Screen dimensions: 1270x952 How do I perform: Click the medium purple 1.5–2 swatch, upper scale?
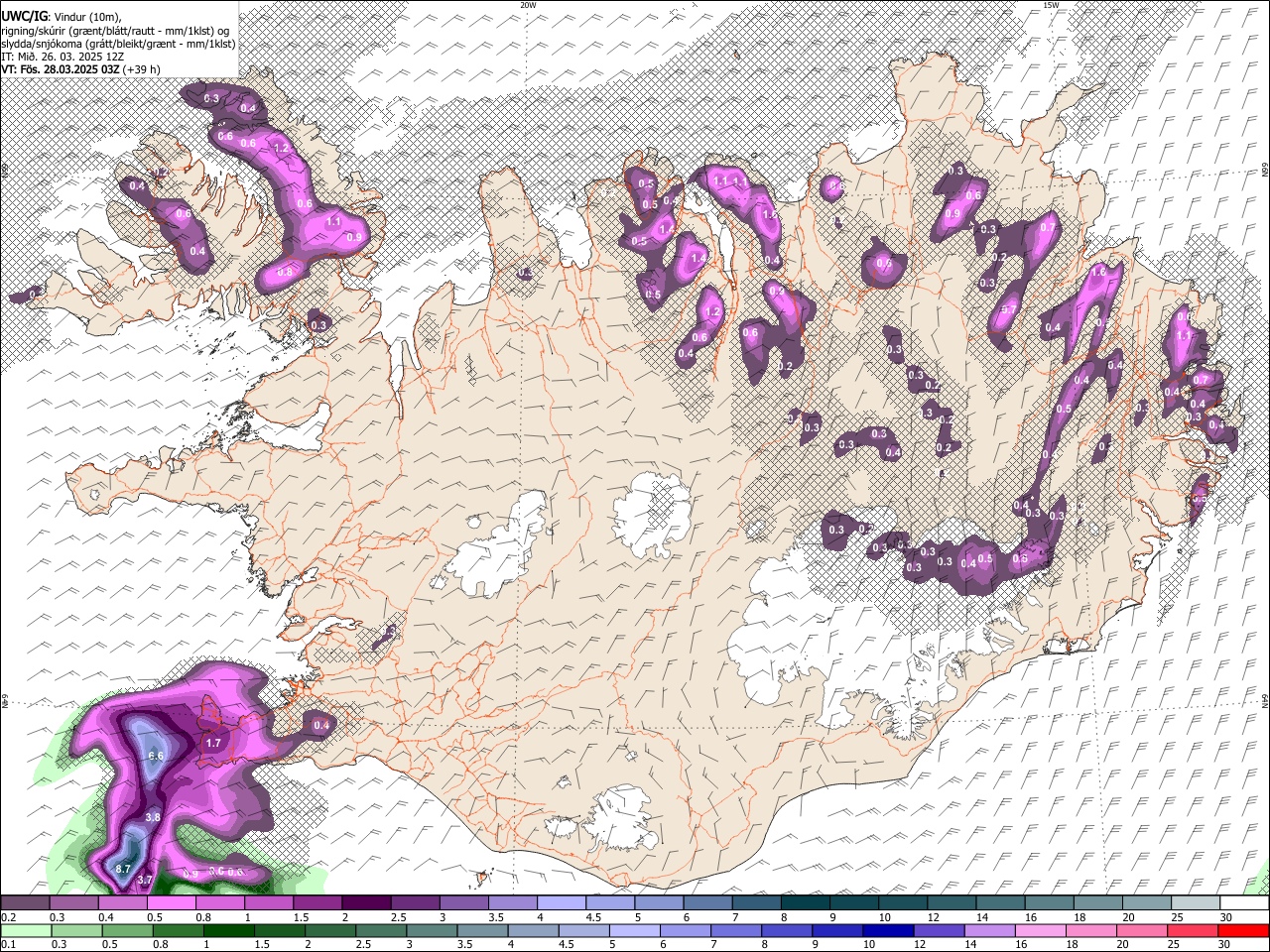click(x=317, y=902)
